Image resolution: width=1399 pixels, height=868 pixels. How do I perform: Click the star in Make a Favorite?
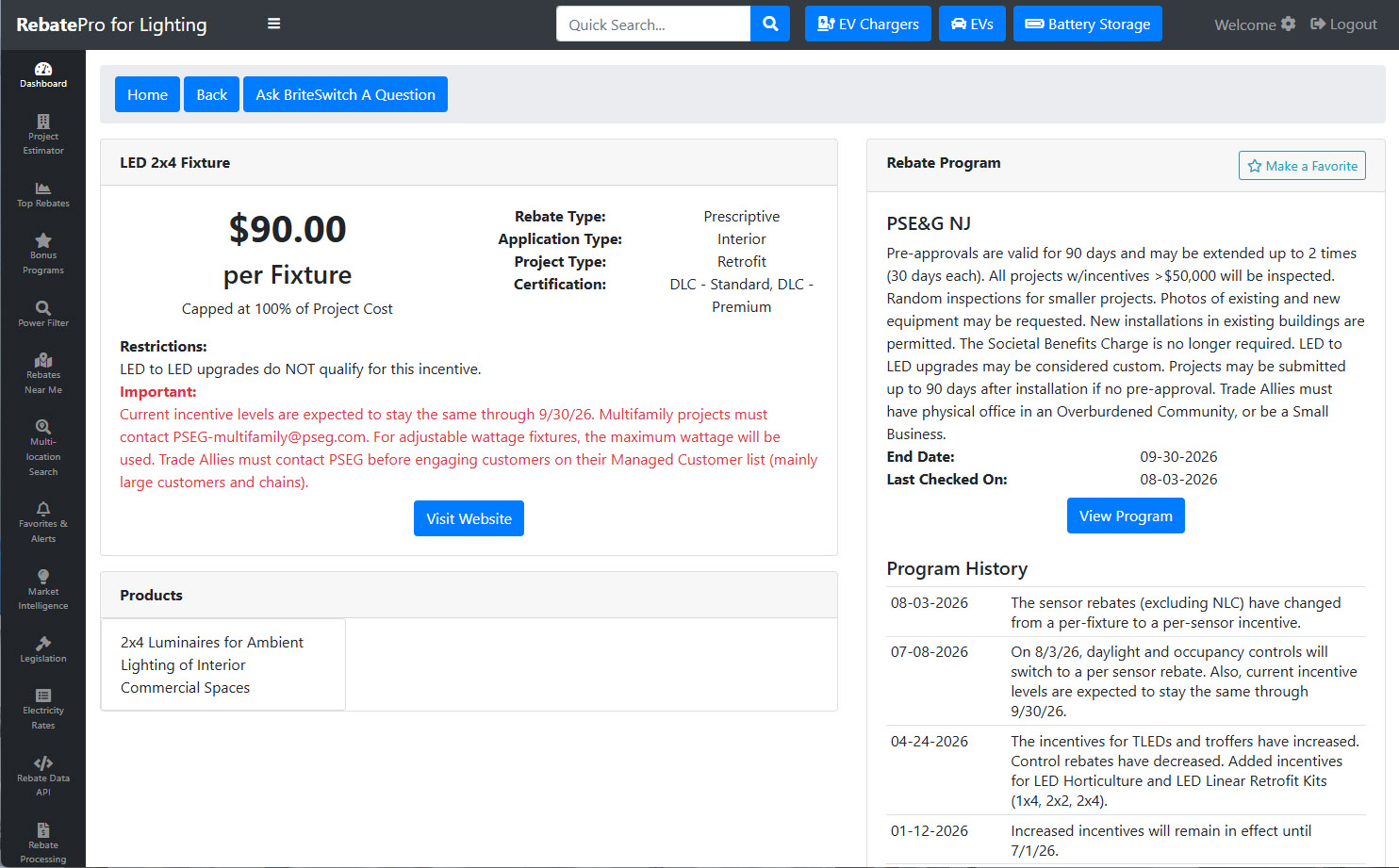[x=1255, y=166]
